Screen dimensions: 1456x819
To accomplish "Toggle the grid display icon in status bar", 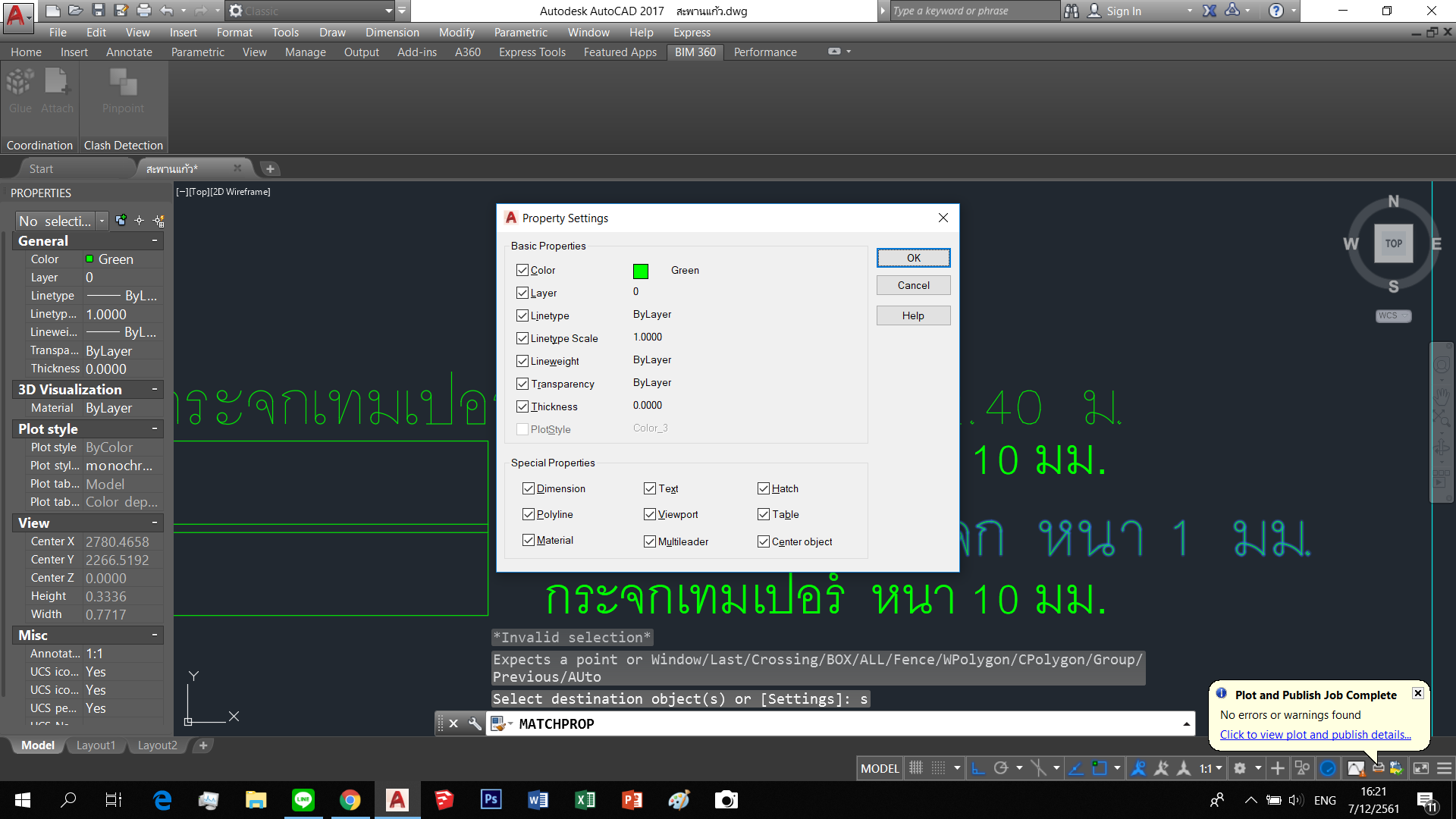I will pos(916,768).
